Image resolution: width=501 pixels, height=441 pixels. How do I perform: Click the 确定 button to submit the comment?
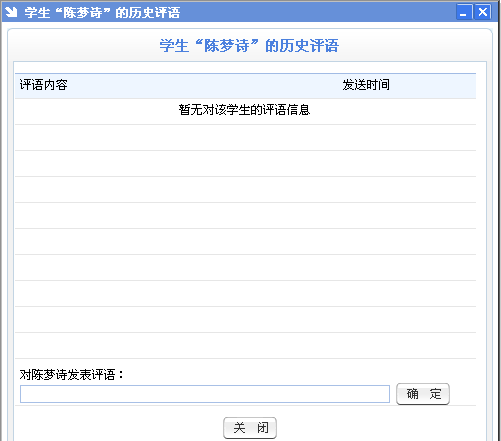click(x=423, y=394)
